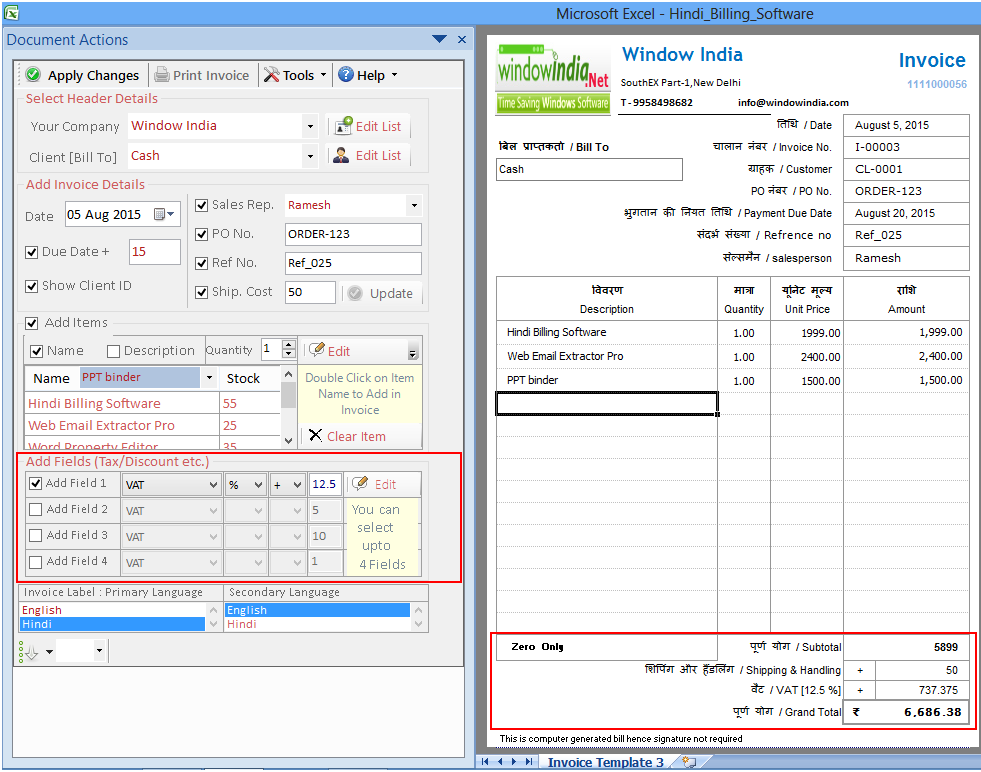Click the Cash Bill To cell on invoice

coord(589,170)
